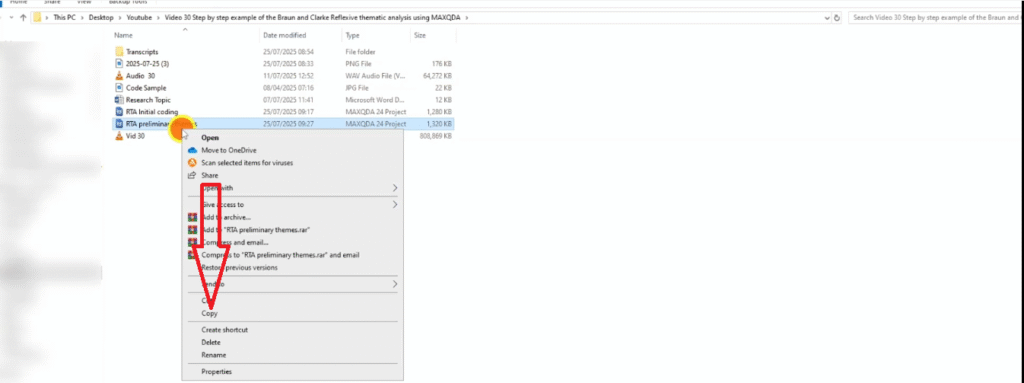1024x383 pixels.
Task: Click the Video 30 folder breadcrumb
Action: pyautogui.click(x=313, y=18)
